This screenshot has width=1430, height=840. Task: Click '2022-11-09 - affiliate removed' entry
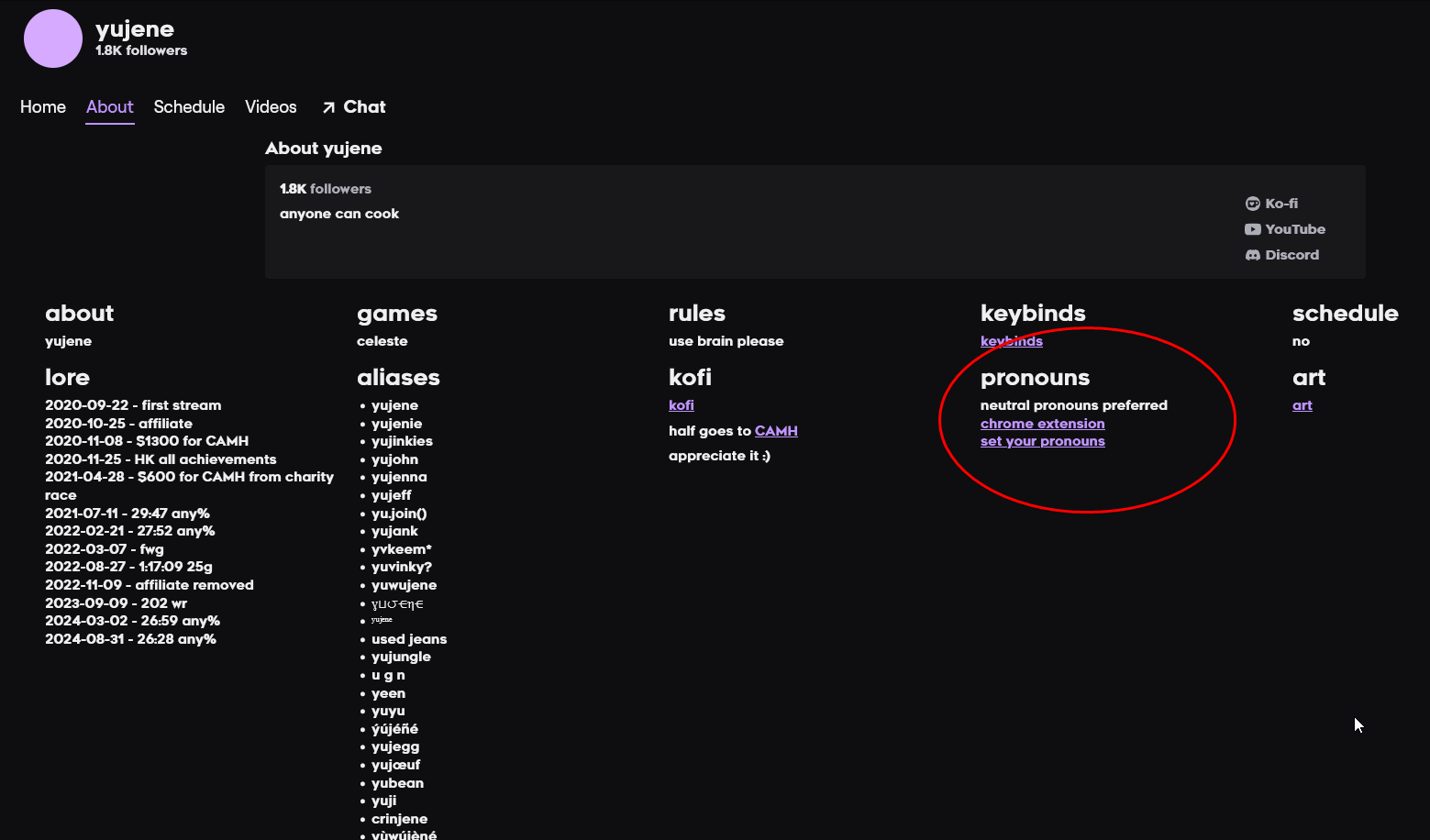[x=150, y=585]
